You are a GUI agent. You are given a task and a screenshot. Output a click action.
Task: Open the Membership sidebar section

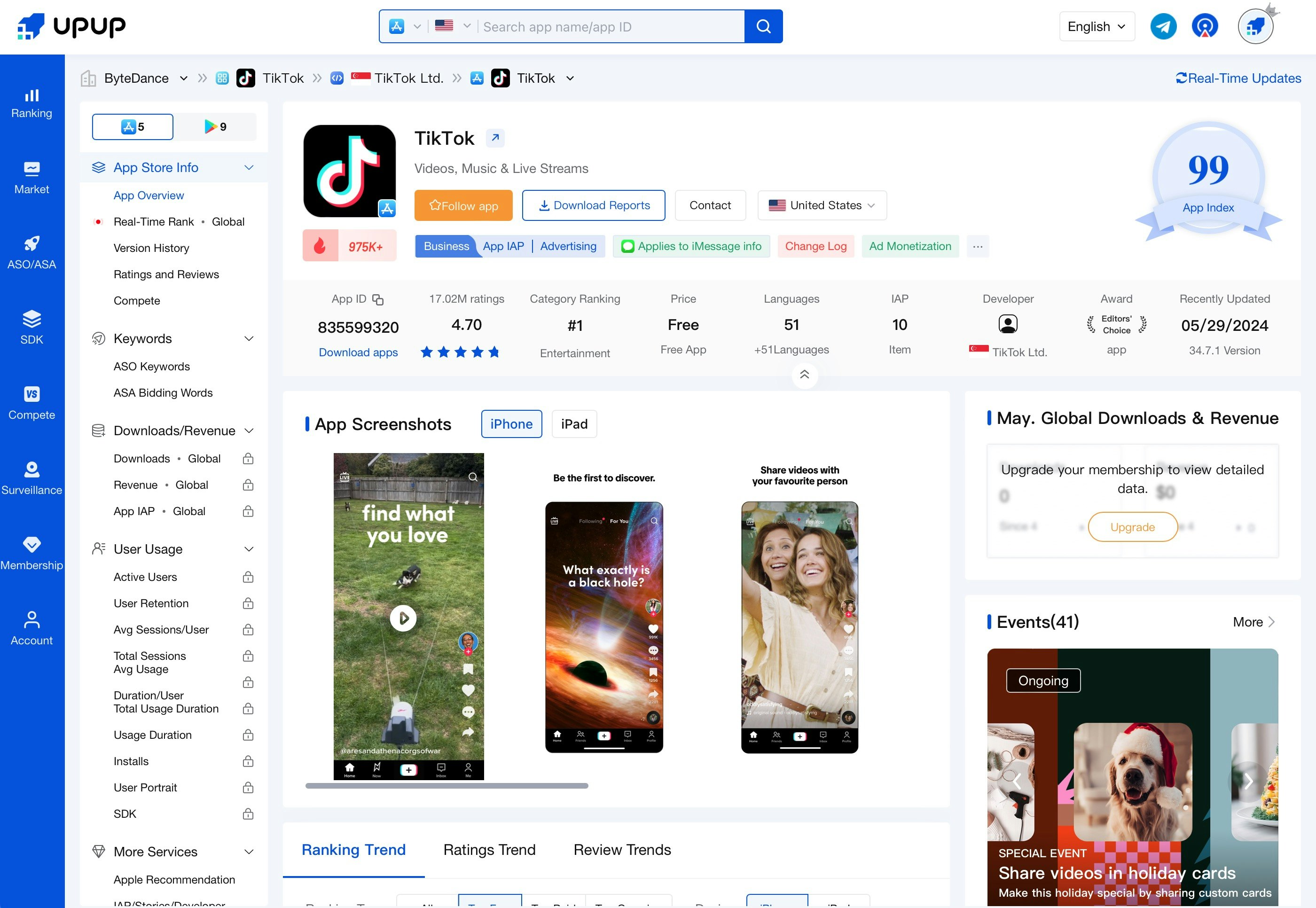click(32, 554)
